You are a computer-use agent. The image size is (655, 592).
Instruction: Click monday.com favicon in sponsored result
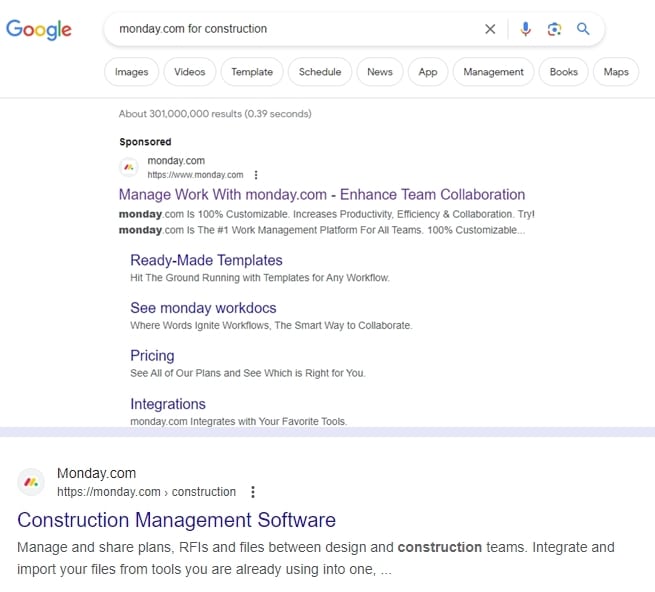[129, 167]
